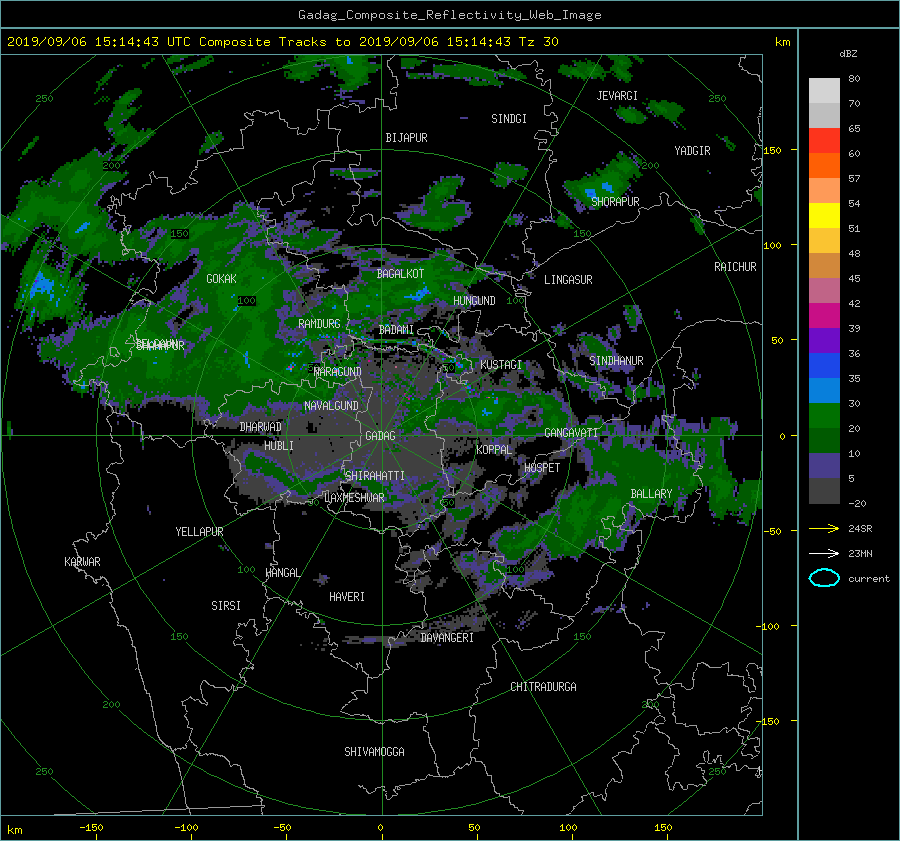Select the red 65 dBZ color swatch
This screenshot has width=900, height=841.
[x=824, y=141]
